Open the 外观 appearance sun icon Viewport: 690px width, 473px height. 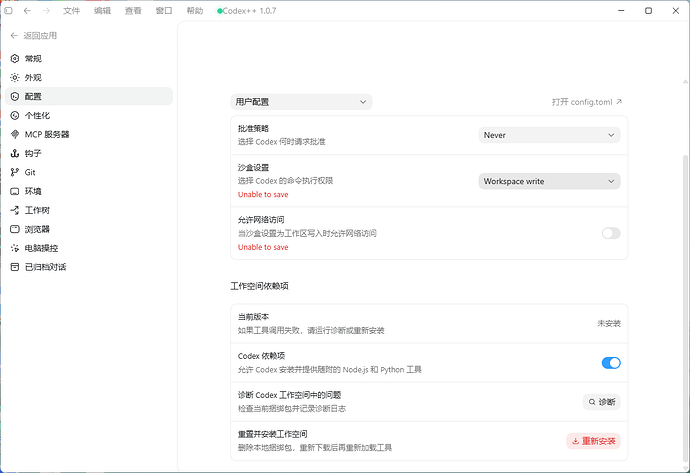pyautogui.click(x=15, y=77)
